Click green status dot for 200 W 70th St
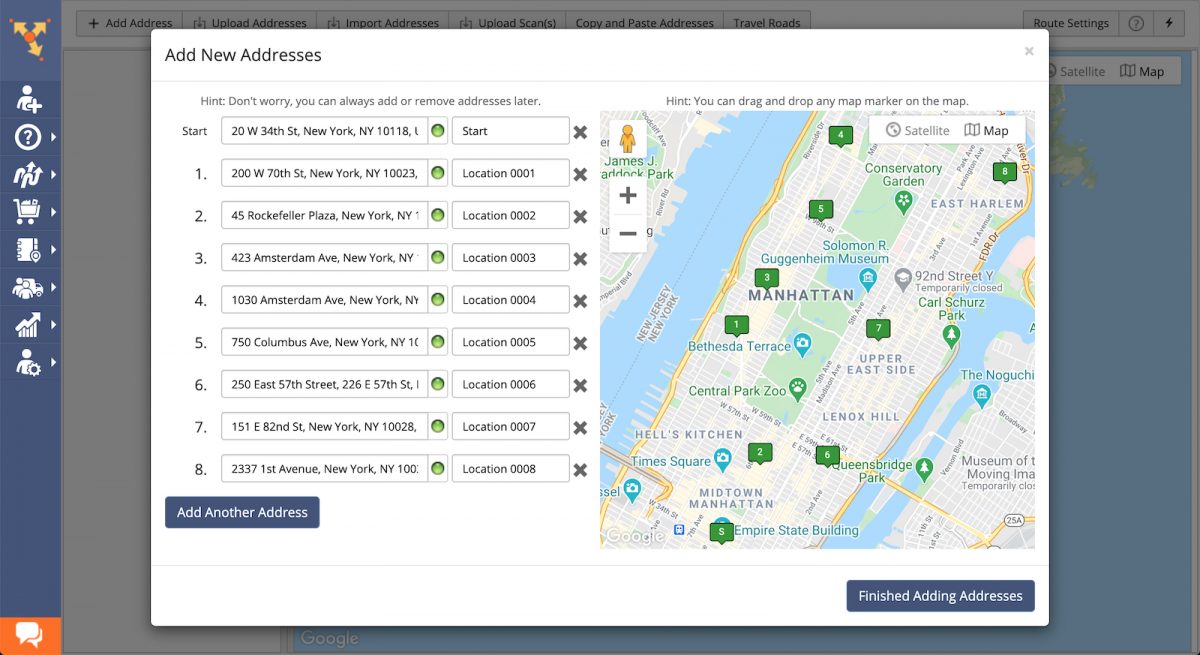This screenshot has width=1200, height=655. coord(437,173)
